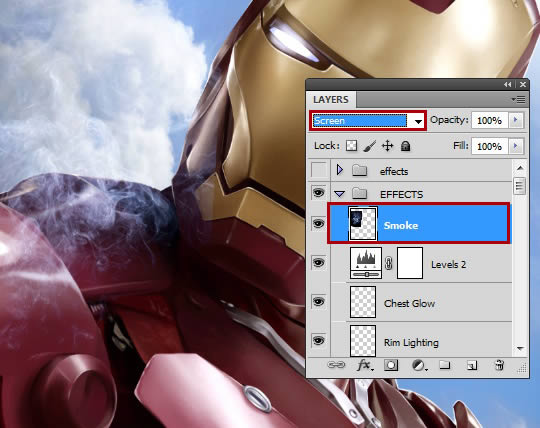Enable lock image pixels brush icon
Image resolution: width=540 pixels, height=428 pixels.
370,146
